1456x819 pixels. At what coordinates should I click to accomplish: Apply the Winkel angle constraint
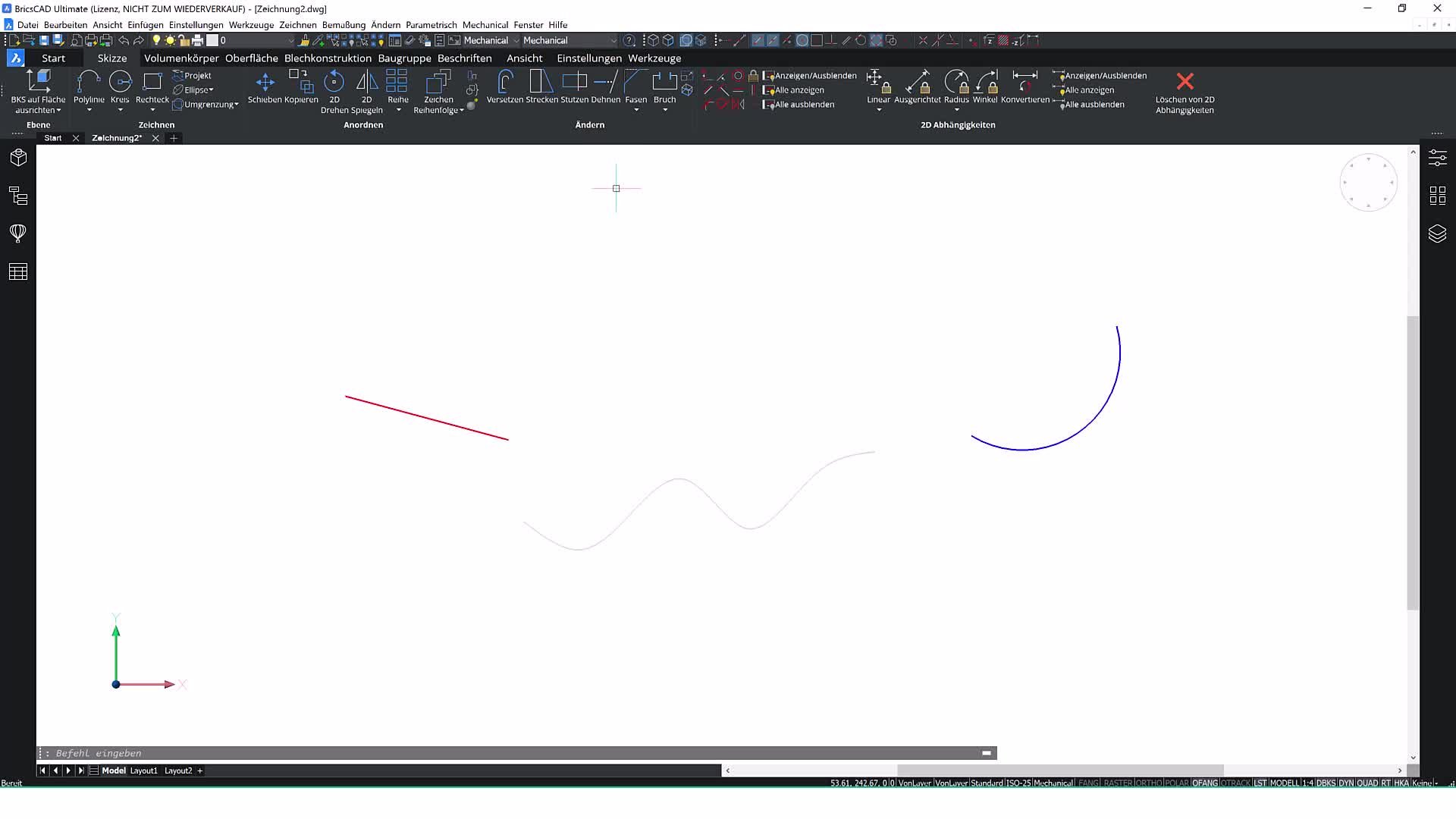(985, 86)
